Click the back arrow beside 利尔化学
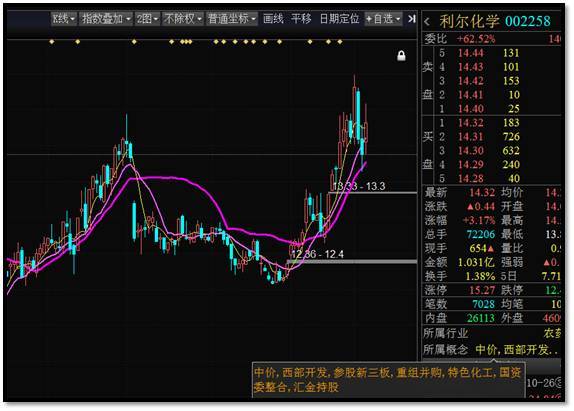 (x=427, y=22)
